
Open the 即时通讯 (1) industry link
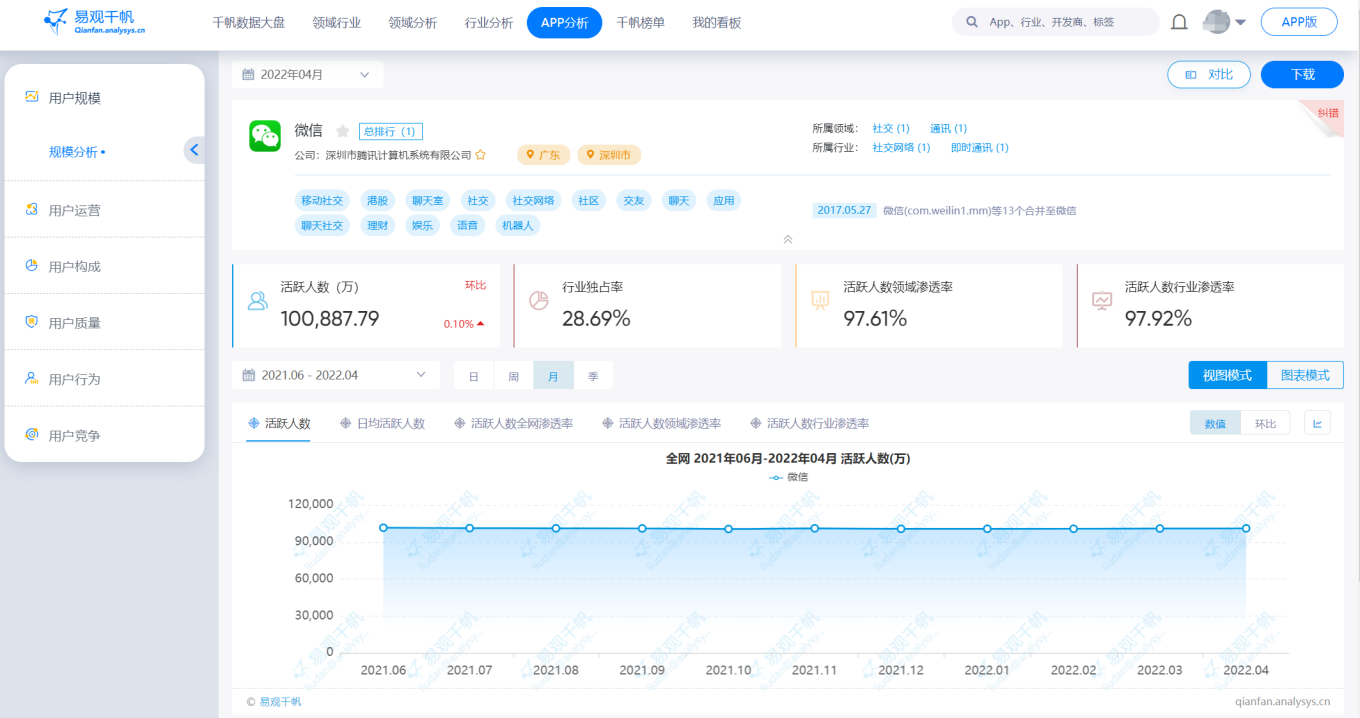tap(980, 147)
